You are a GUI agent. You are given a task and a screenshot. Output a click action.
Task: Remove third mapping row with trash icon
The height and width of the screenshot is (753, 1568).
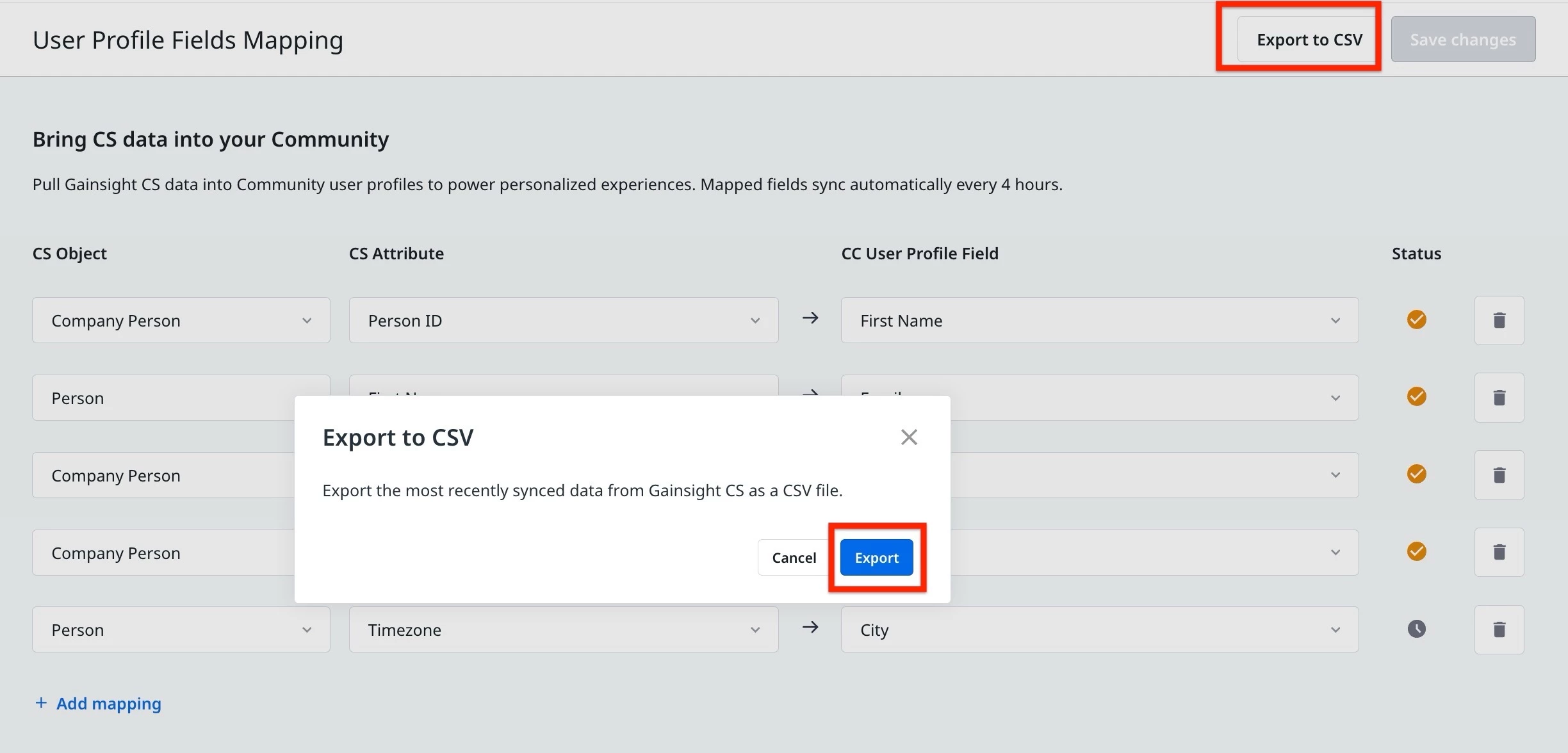pyautogui.click(x=1499, y=475)
